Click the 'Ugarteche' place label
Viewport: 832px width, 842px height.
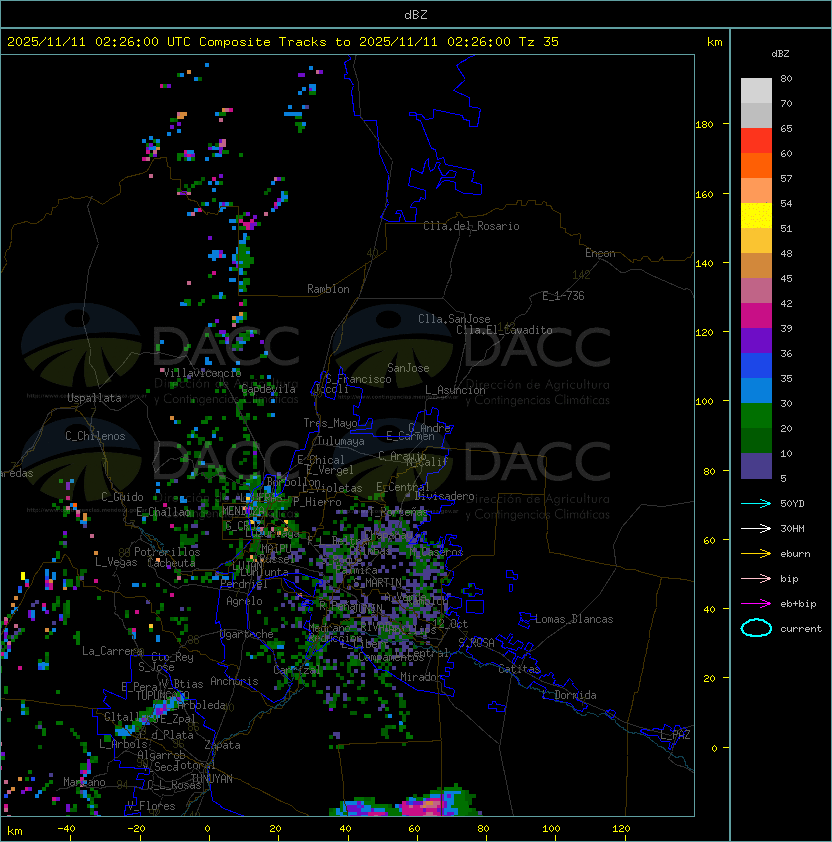(247, 634)
